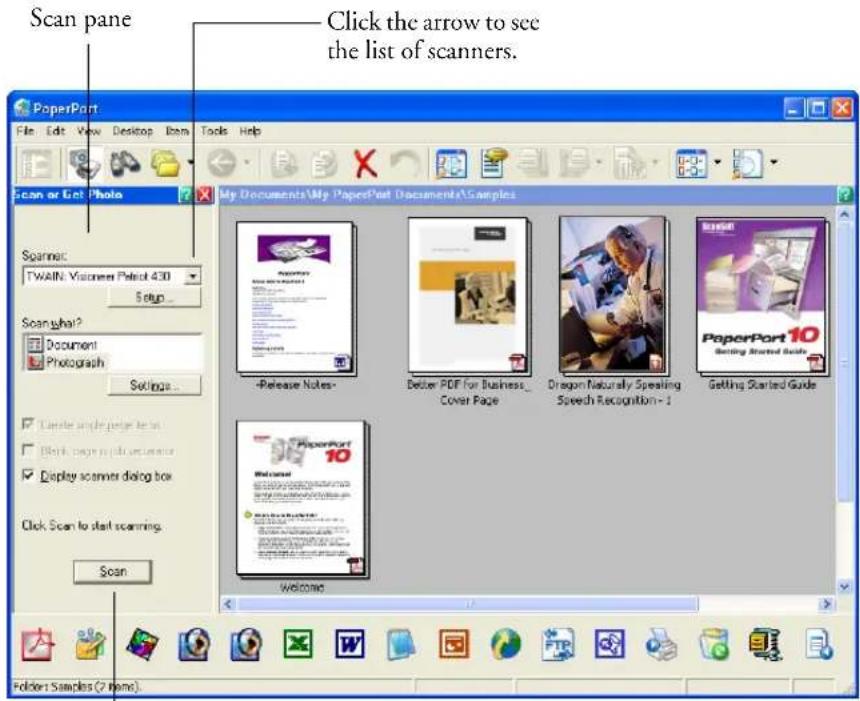Image resolution: width=860 pixels, height=701 pixels.
Task: Click the vertical scrollbar up arrow
Action: point(844,214)
